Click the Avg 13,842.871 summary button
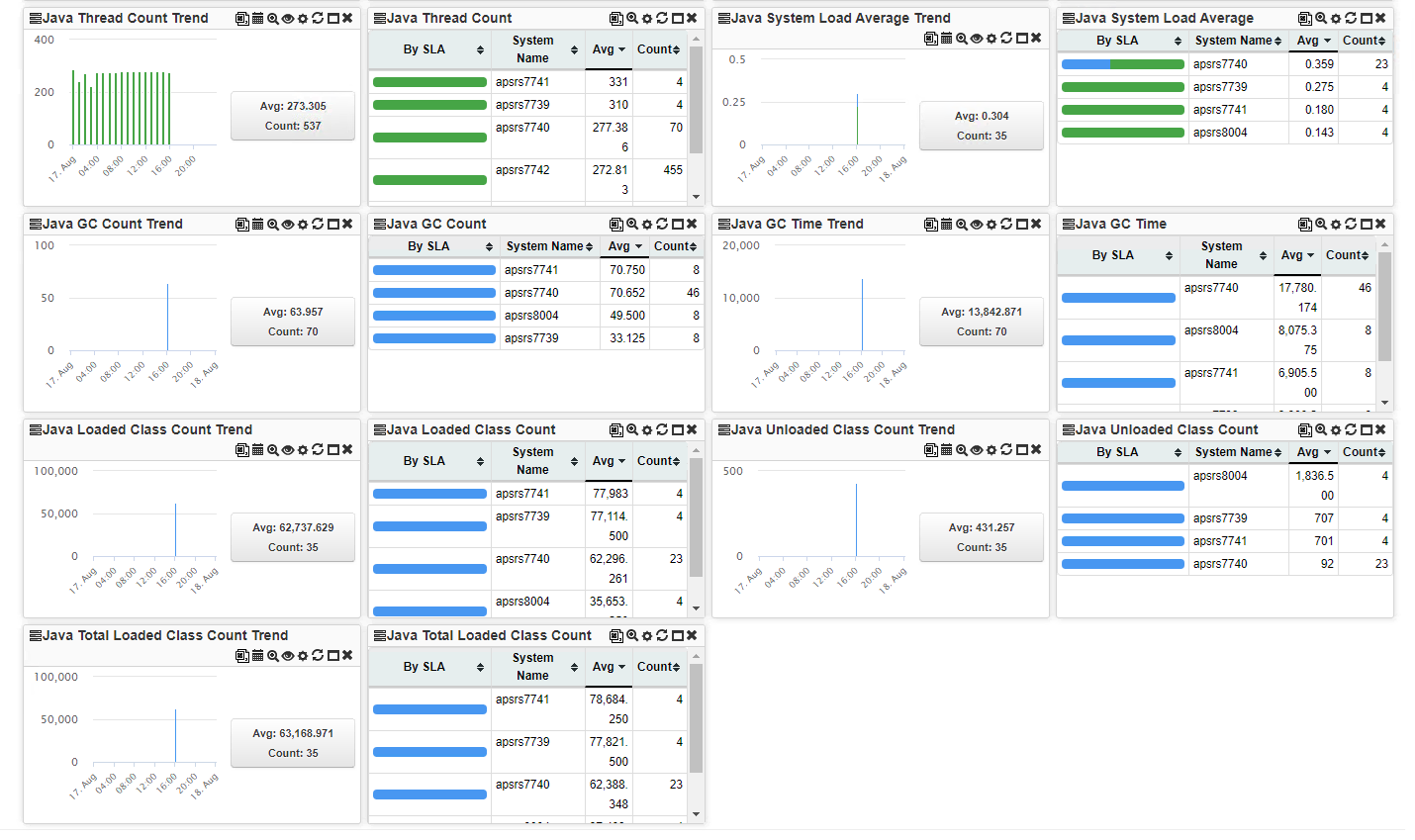 pyautogui.click(x=981, y=322)
